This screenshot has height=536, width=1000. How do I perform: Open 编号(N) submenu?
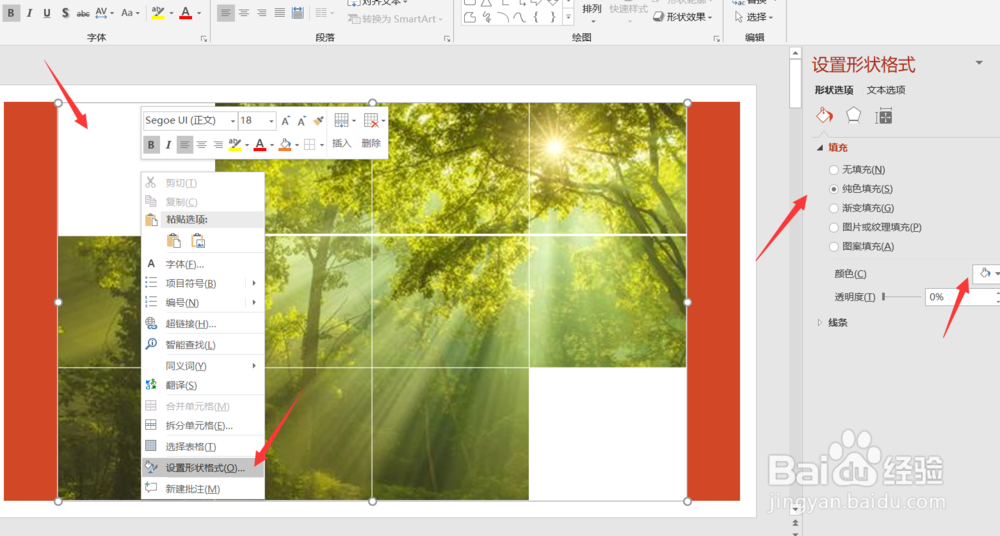[203, 302]
